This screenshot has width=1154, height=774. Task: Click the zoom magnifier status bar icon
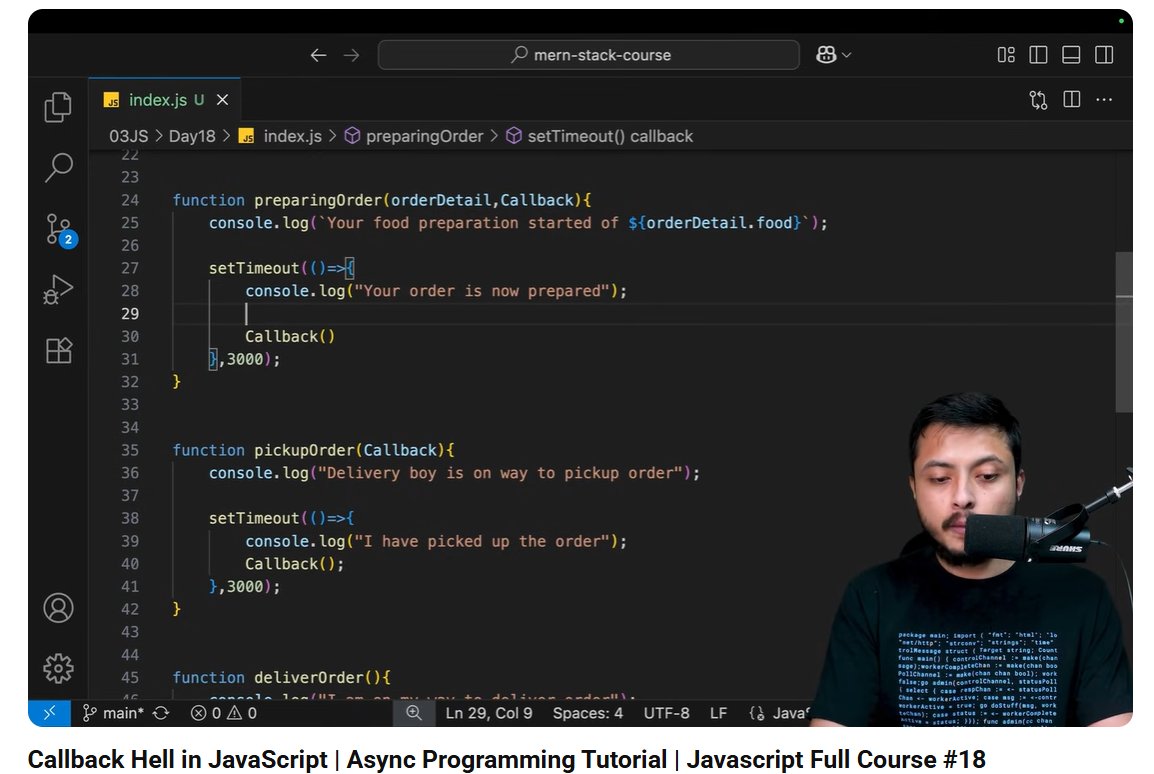click(x=414, y=713)
